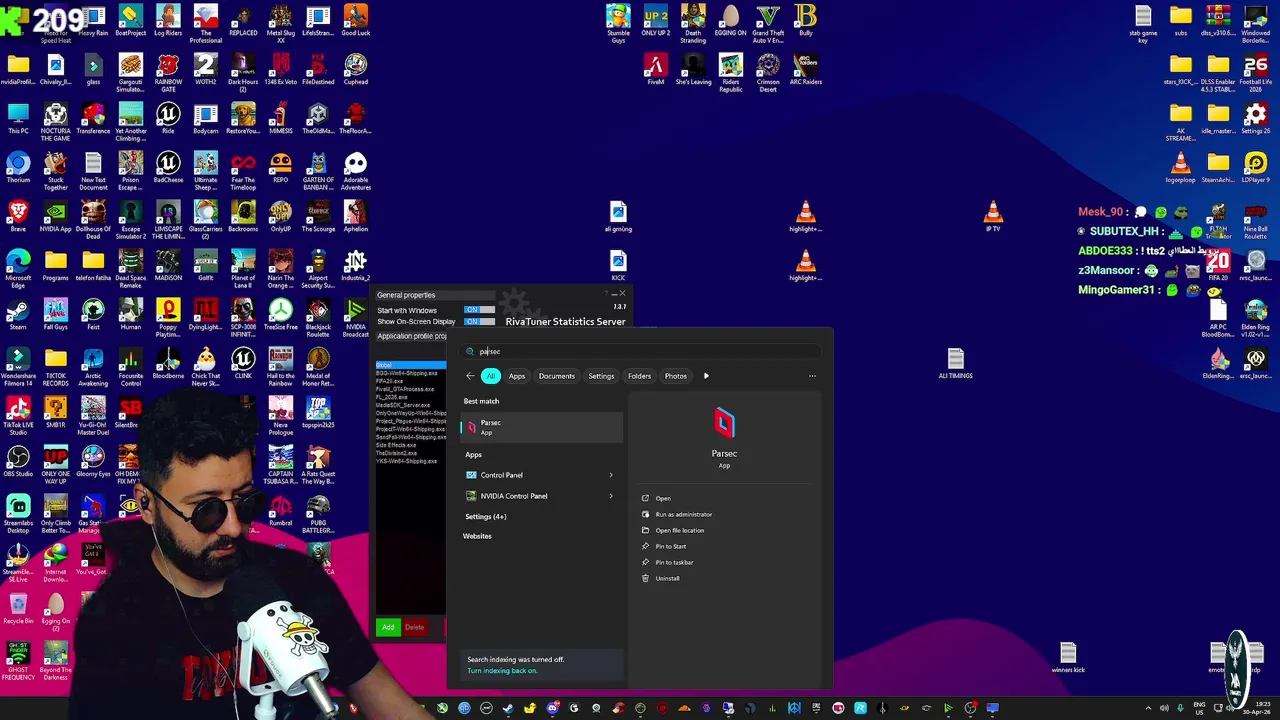This screenshot has height=720, width=1280.
Task: Select TheDivision2.exe profile in RivaTuner
Action: [x=396, y=453]
